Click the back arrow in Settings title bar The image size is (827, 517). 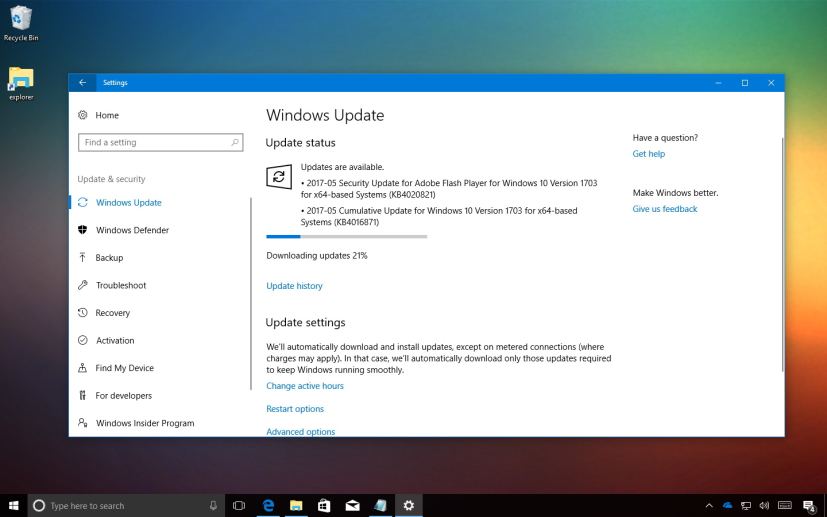pyautogui.click(x=82, y=83)
